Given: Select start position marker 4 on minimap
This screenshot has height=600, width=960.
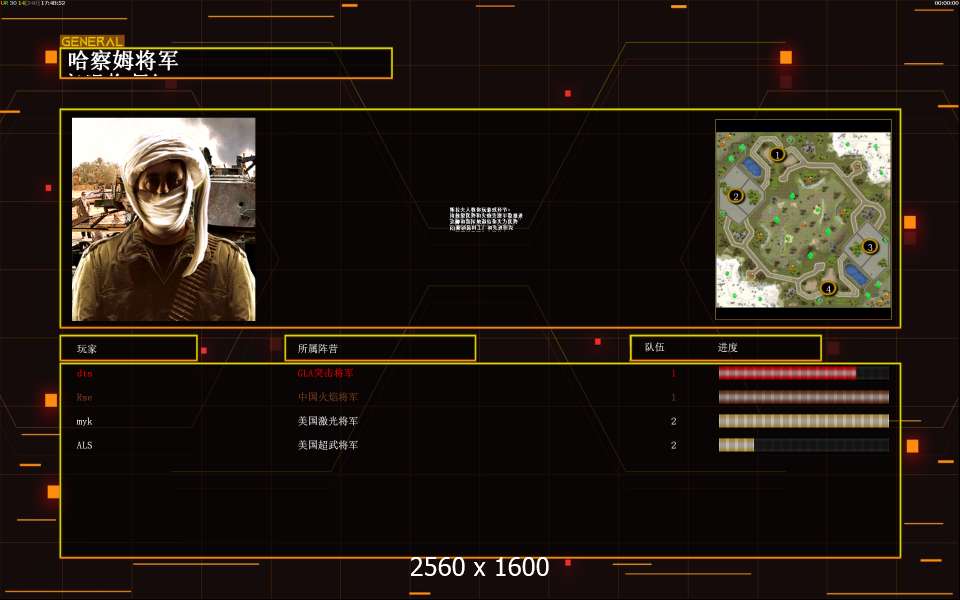Looking at the screenshot, I should click(828, 288).
